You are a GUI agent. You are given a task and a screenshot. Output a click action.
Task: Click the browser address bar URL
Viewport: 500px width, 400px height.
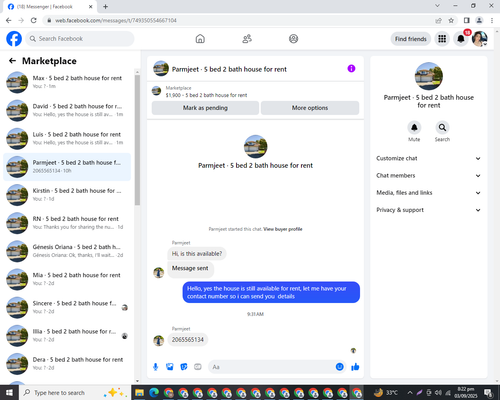pos(116,20)
